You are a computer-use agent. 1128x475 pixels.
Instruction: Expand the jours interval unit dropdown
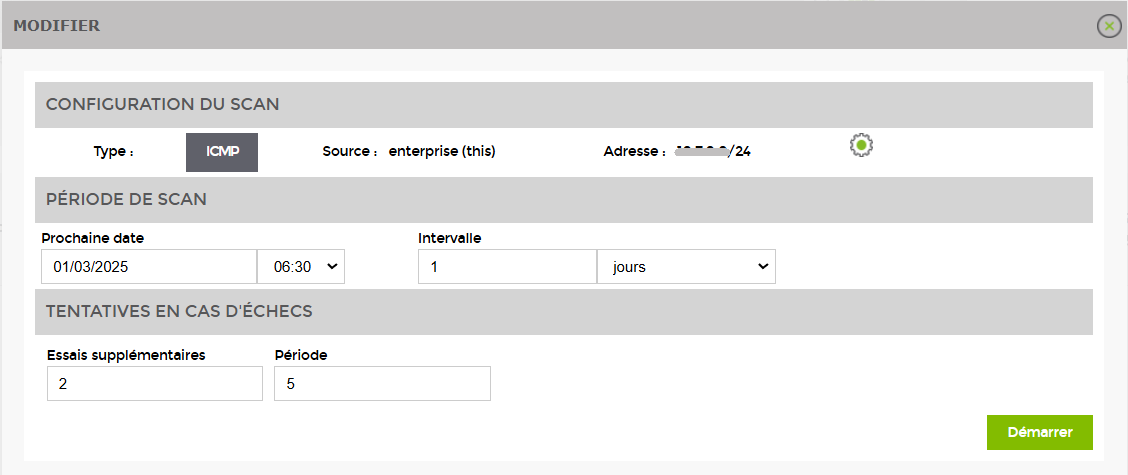(686, 267)
